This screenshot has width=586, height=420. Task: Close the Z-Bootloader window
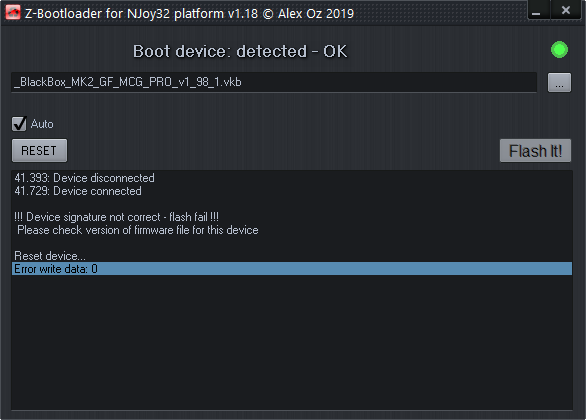pyautogui.click(x=566, y=10)
